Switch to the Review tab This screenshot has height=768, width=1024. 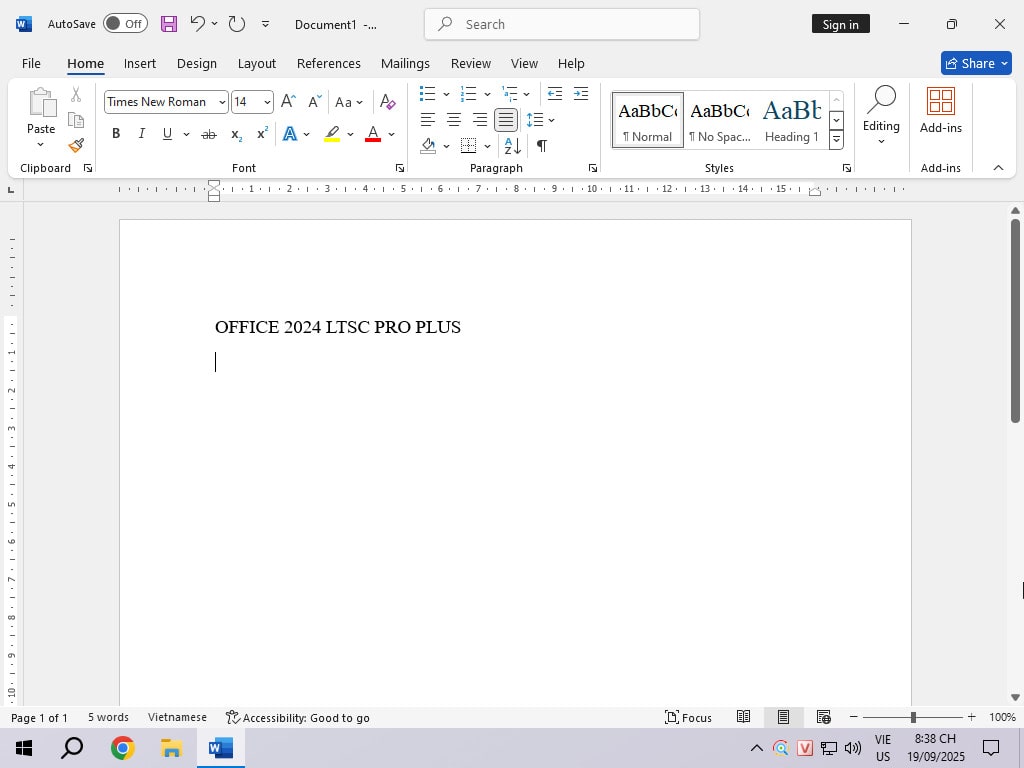[x=471, y=63]
